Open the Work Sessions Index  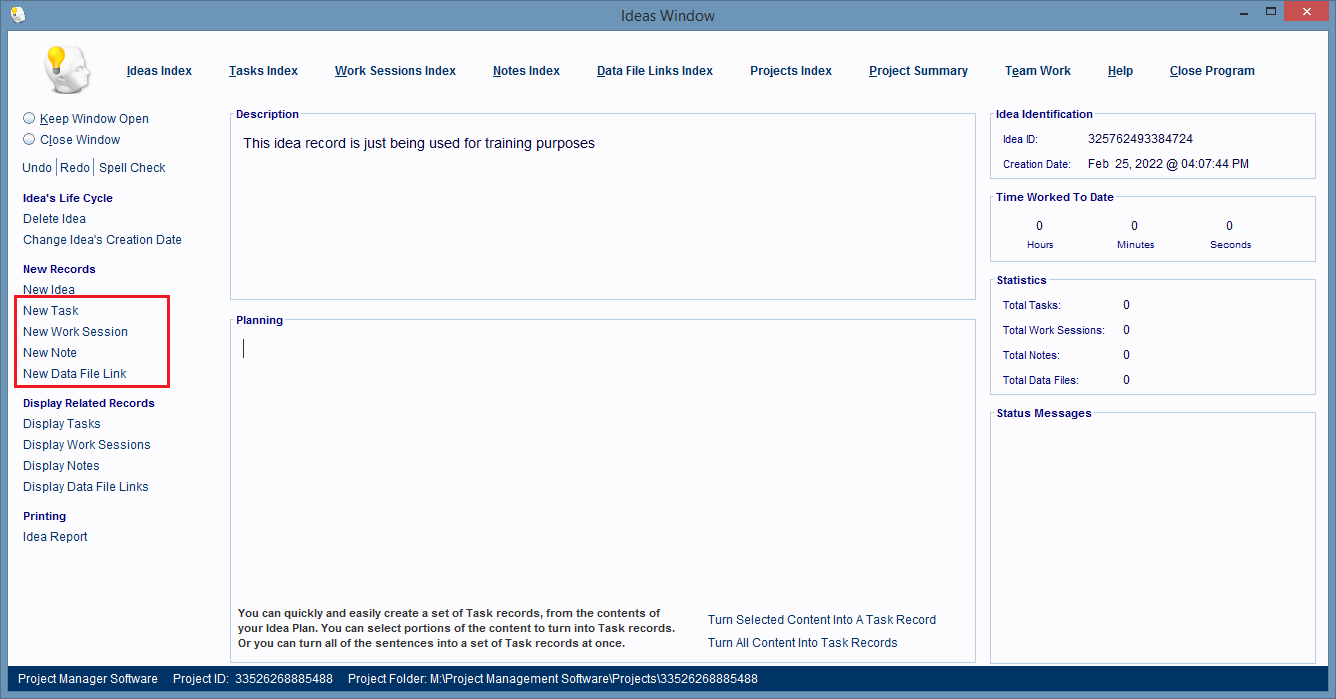[395, 71]
